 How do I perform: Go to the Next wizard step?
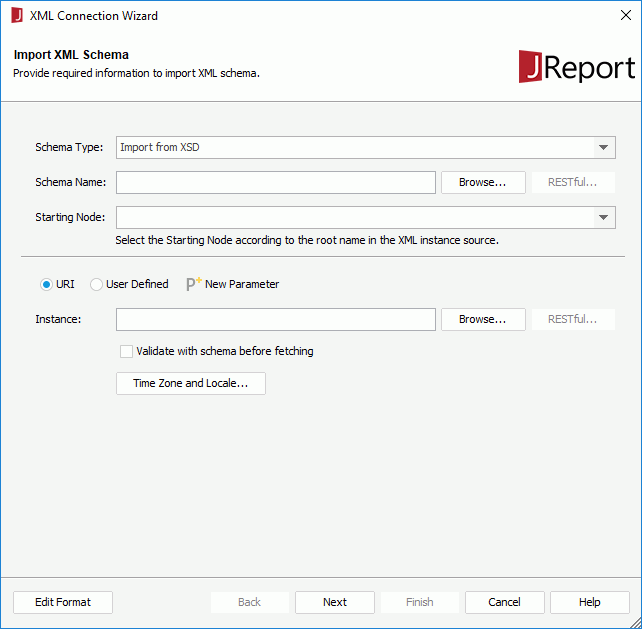click(x=335, y=602)
